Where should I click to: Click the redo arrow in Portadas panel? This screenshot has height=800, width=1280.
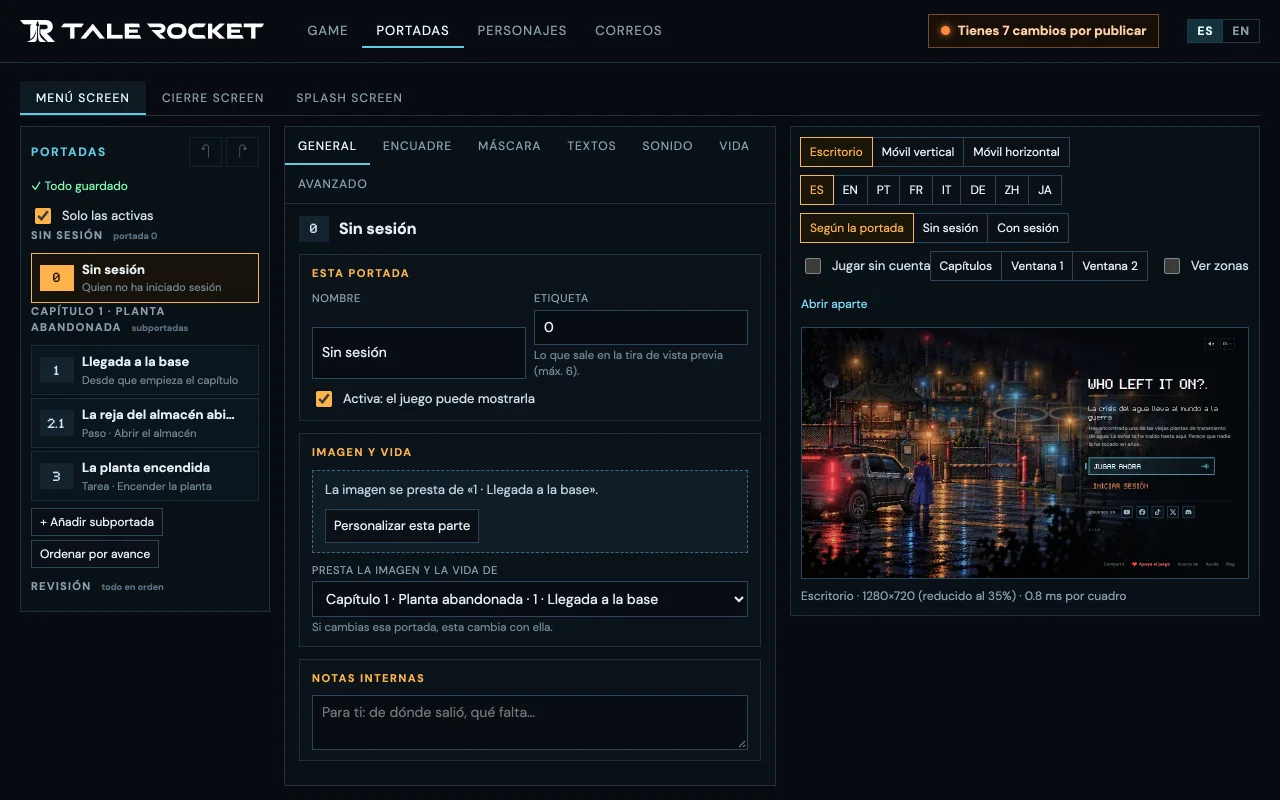[242, 152]
